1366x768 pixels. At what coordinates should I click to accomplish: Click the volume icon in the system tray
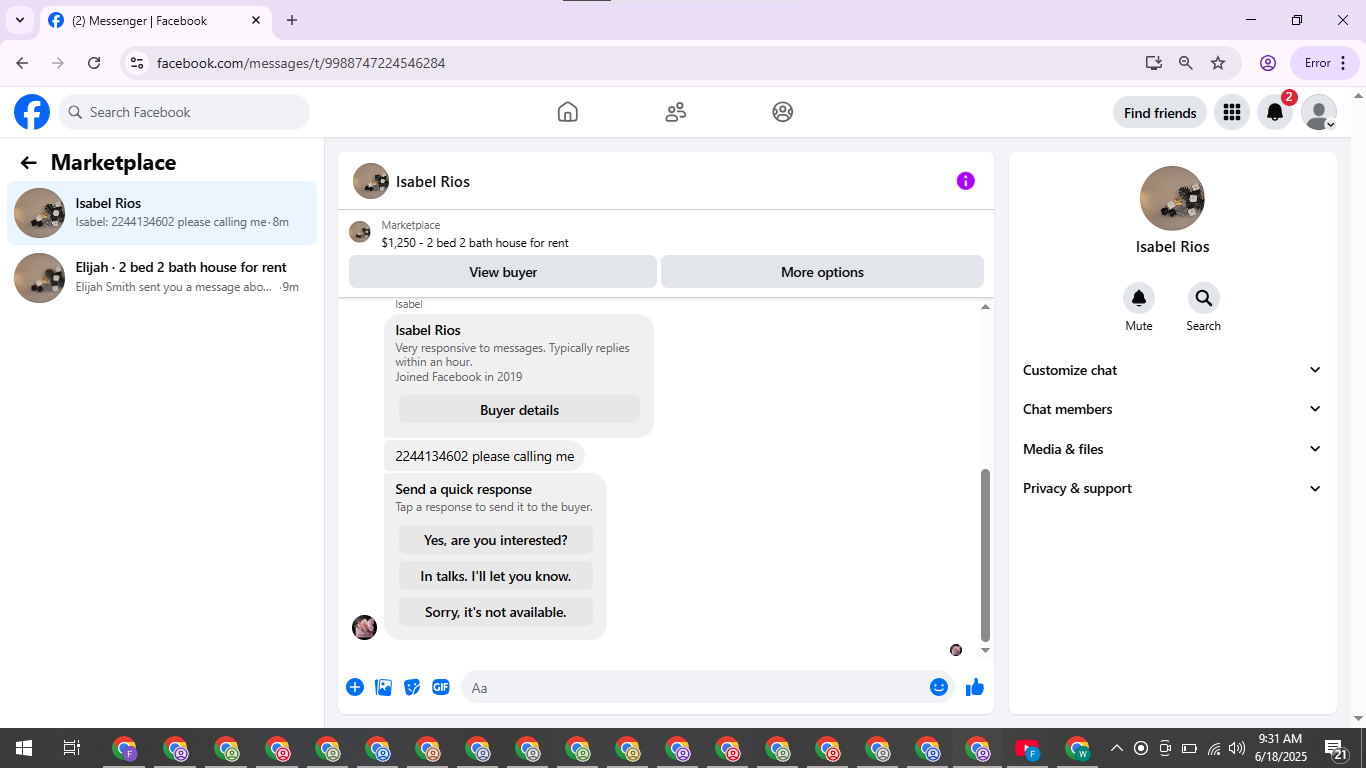click(1237, 748)
